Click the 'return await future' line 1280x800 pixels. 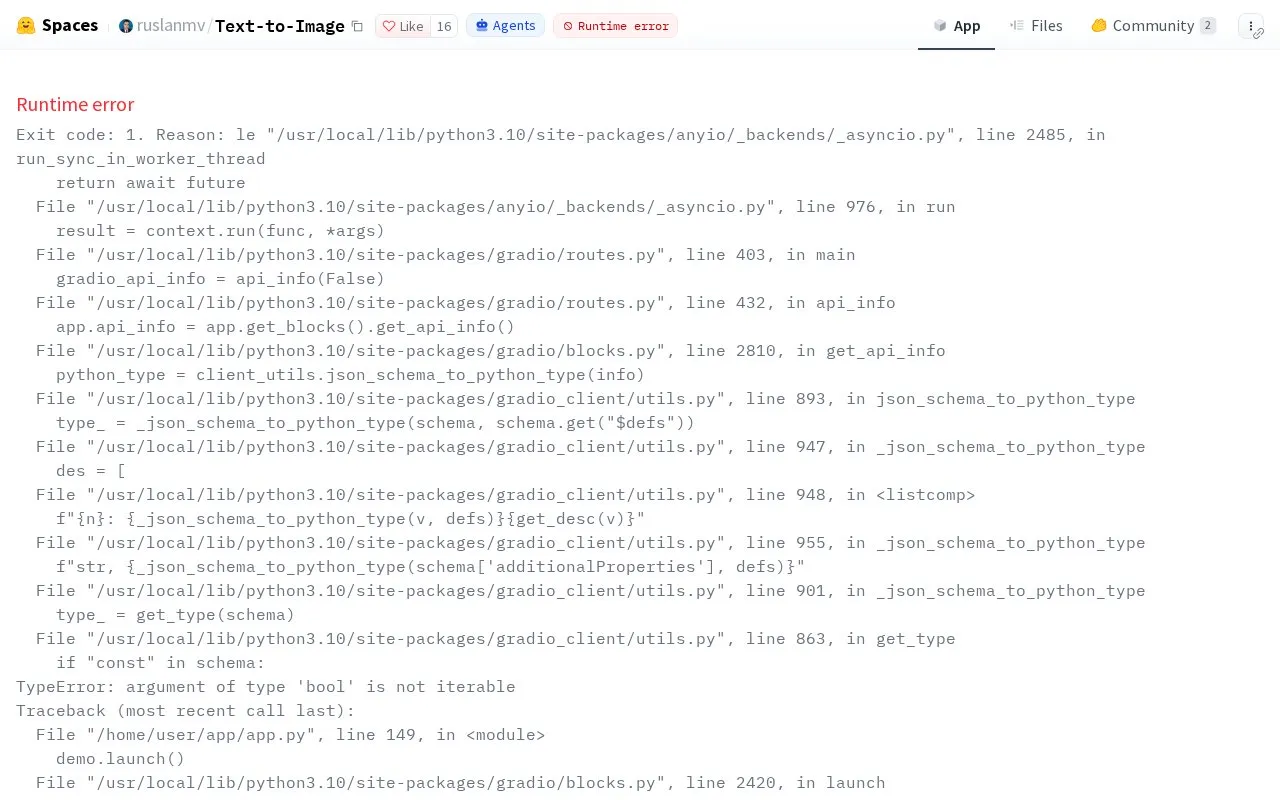tap(151, 182)
